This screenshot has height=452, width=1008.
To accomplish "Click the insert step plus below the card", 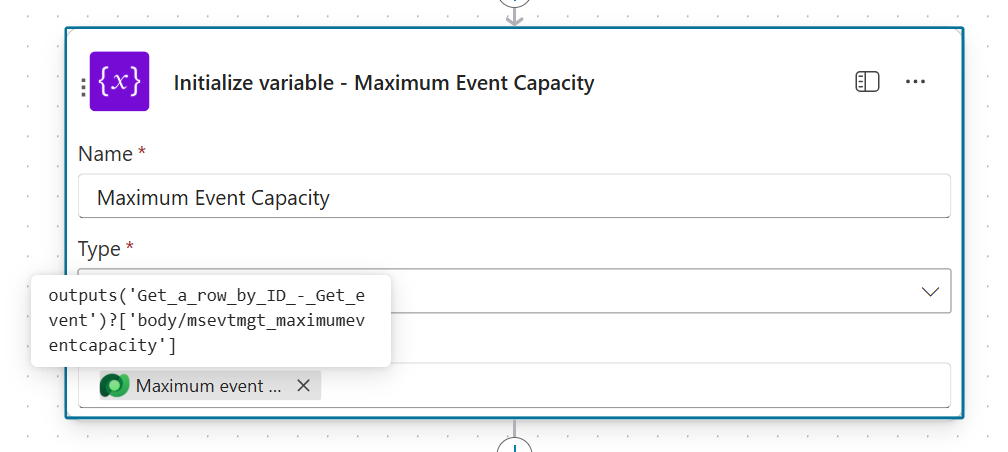I will pos(514,447).
